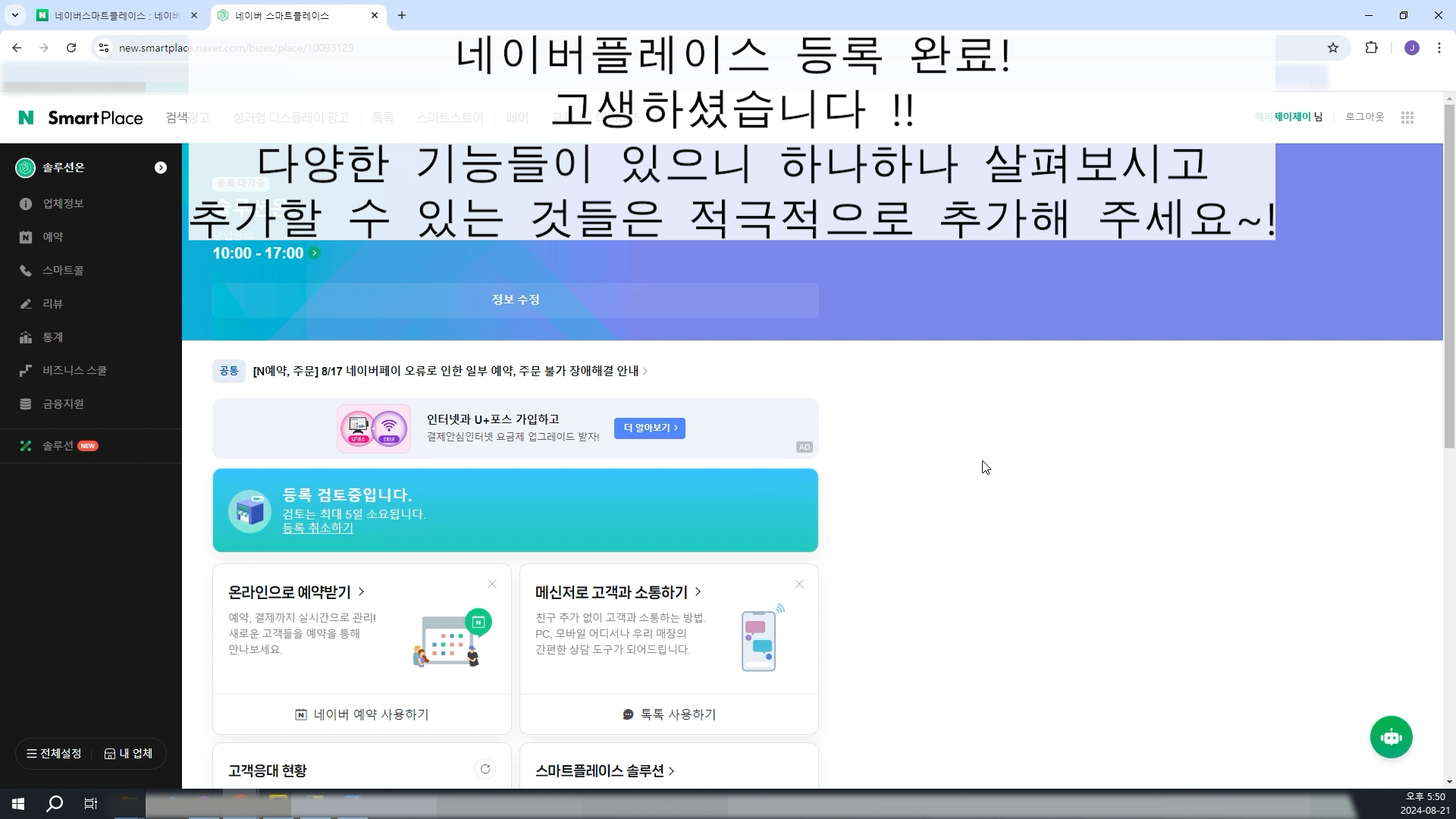Viewport: 1456px width, 819px height.
Task: Open the 예약 booking sidebar item
Action: (x=52, y=237)
